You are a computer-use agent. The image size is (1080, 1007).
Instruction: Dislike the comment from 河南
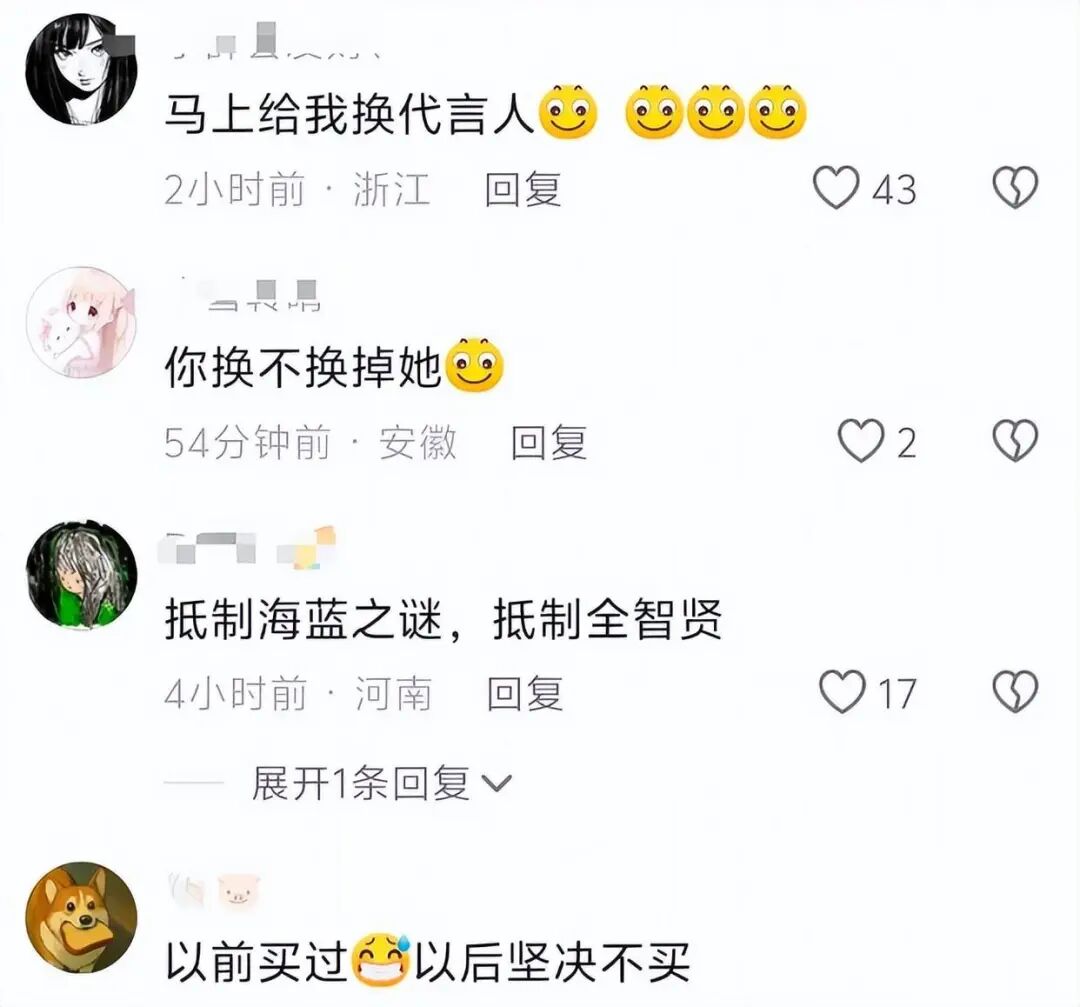(x=1015, y=692)
